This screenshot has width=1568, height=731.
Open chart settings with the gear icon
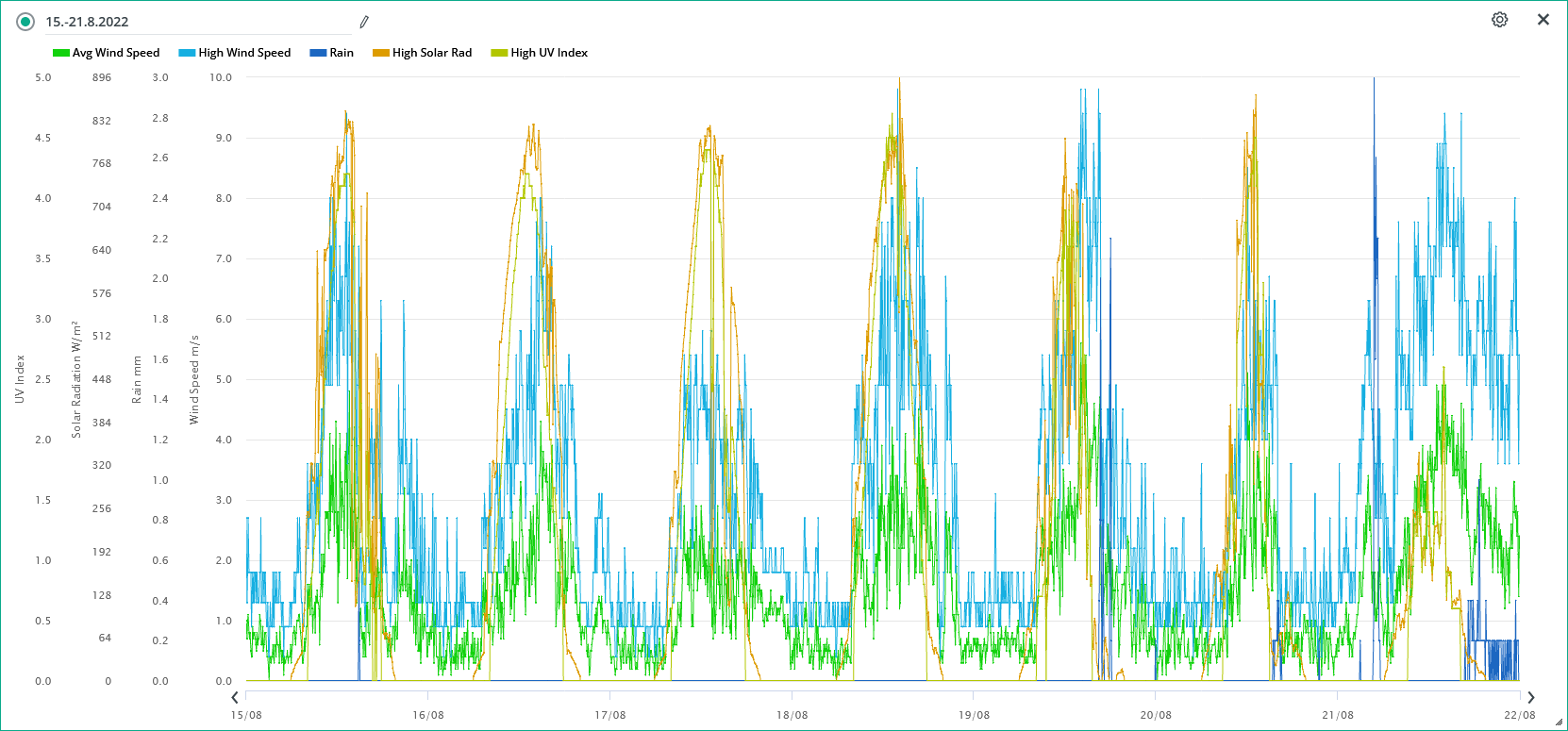1499,20
